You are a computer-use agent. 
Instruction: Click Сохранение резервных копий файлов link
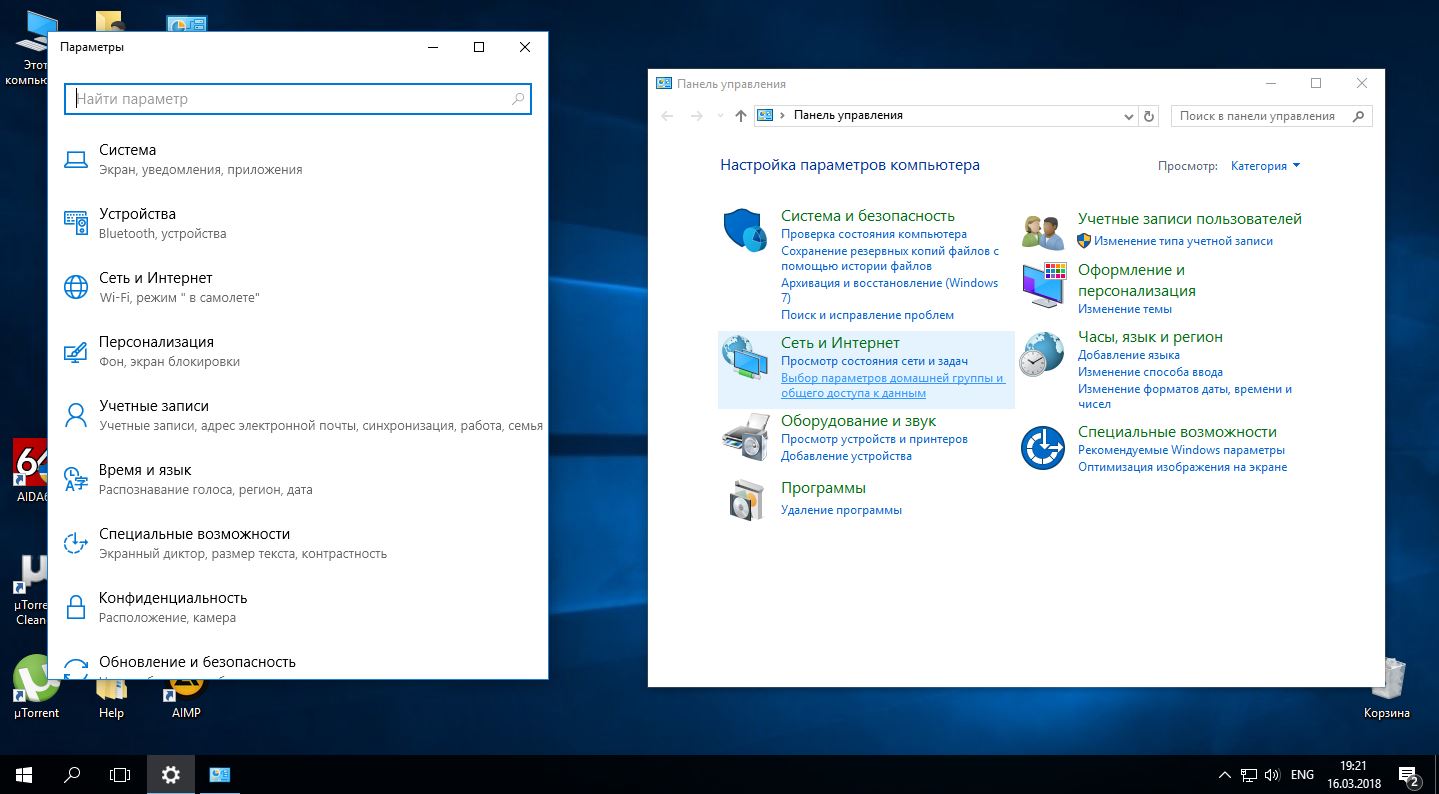pos(890,259)
